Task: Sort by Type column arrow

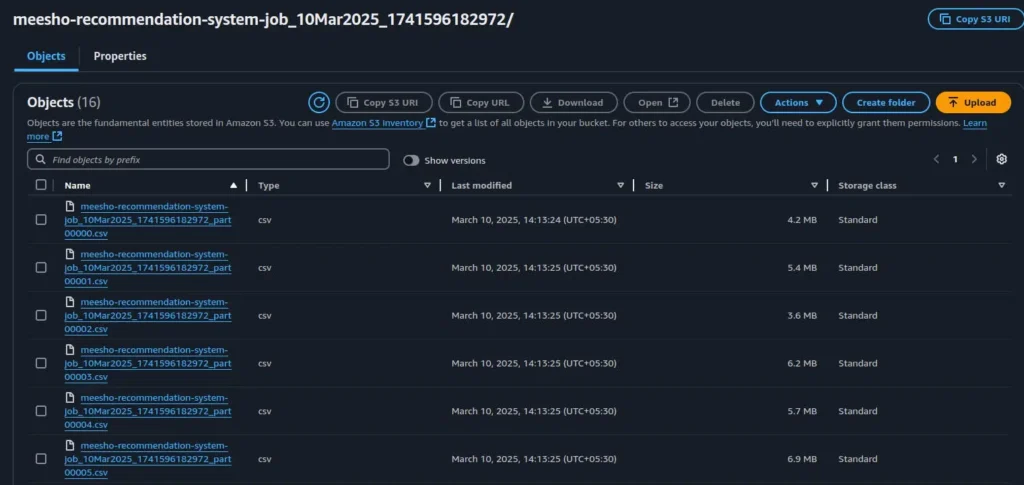Action: click(x=428, y=185)
